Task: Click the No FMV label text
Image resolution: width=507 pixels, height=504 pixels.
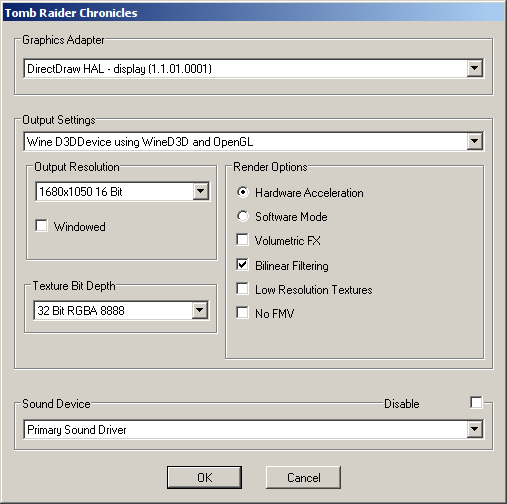Action: tap(275, 314)
